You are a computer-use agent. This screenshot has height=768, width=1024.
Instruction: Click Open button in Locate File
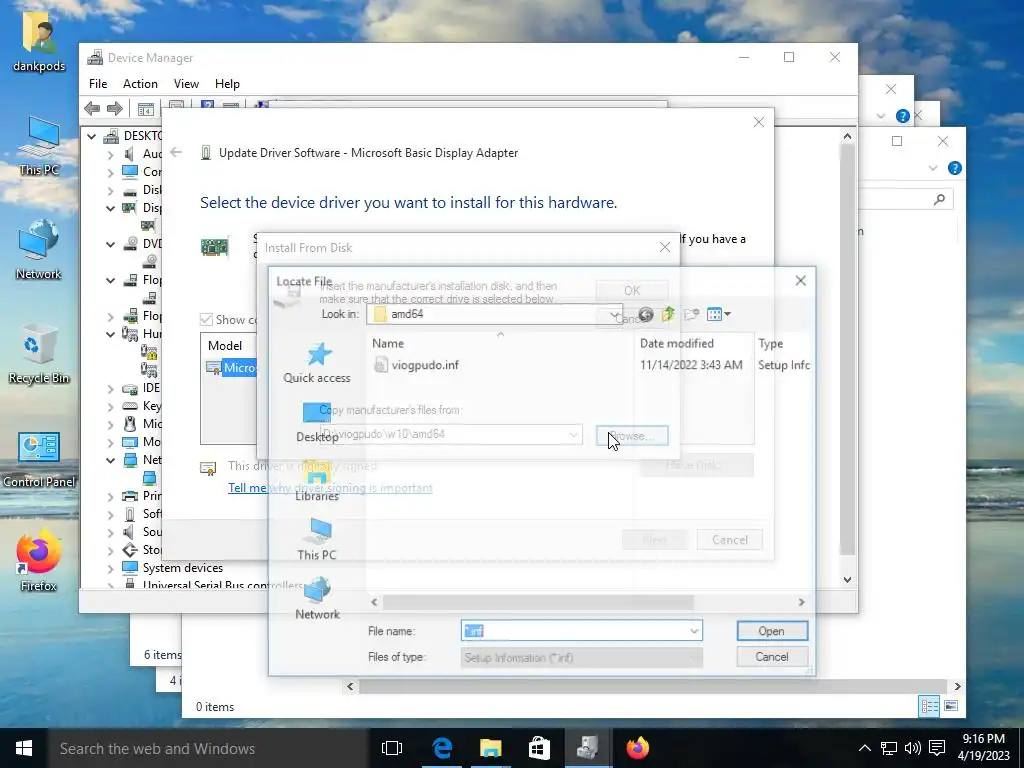(772, 631)
